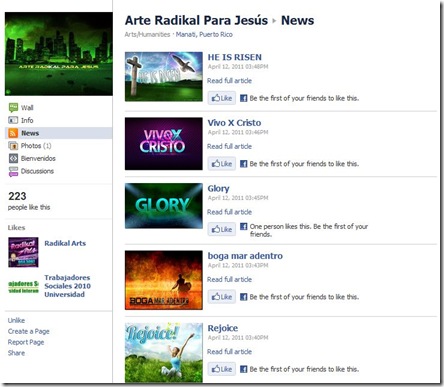Click the 223 people like this count

coord(29,201)
